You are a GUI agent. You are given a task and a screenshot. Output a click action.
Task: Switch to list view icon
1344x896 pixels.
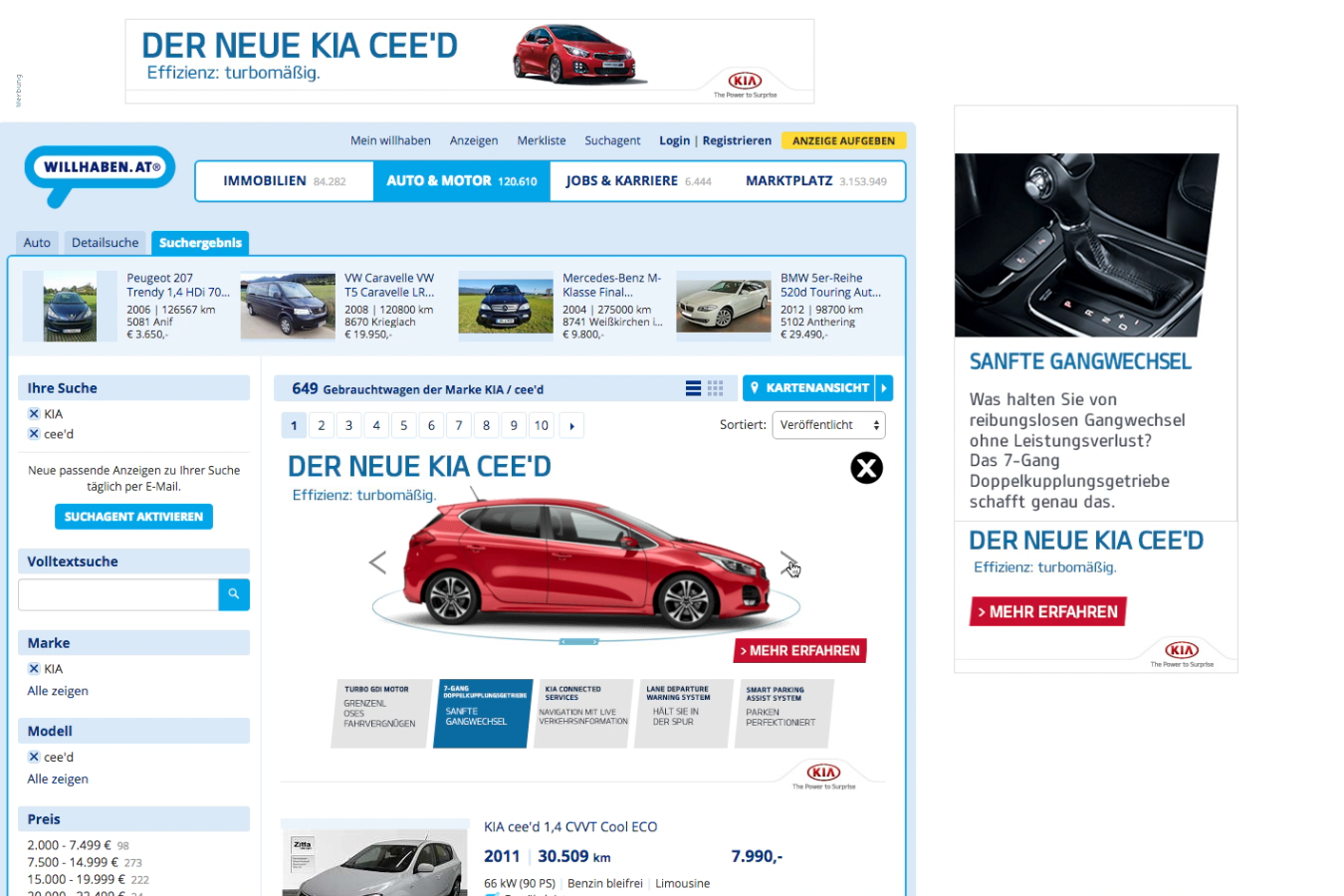click(x=693, y=388)
